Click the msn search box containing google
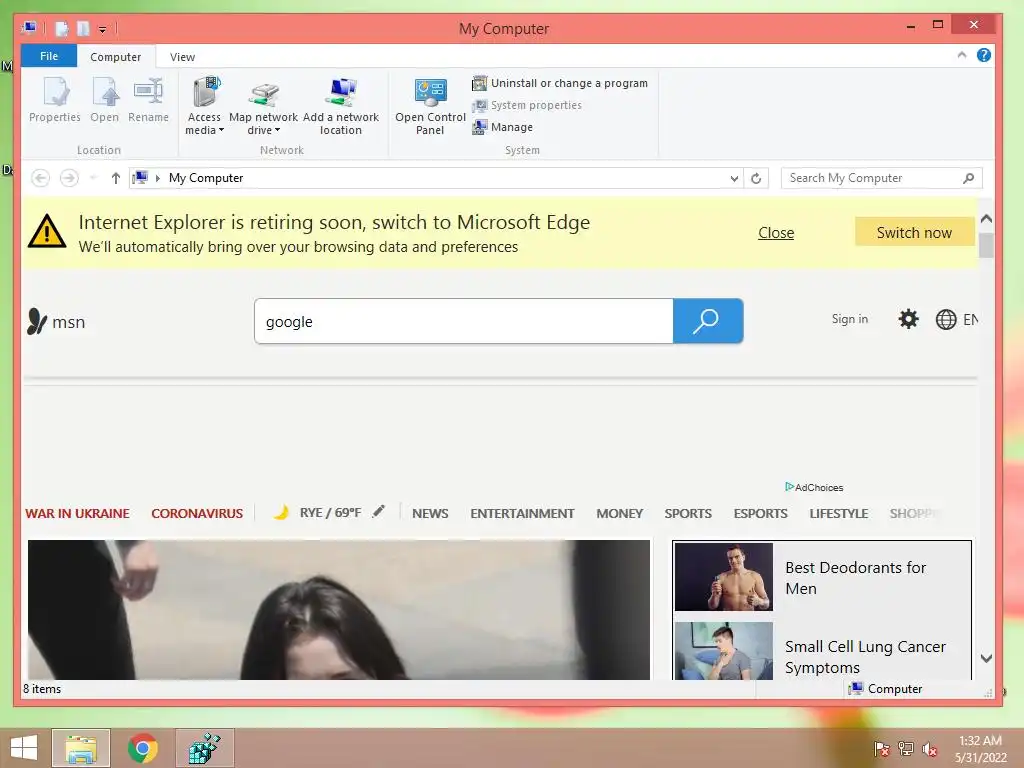The height and width of the screenshot is (768, 1024). (x=464, y=321)
